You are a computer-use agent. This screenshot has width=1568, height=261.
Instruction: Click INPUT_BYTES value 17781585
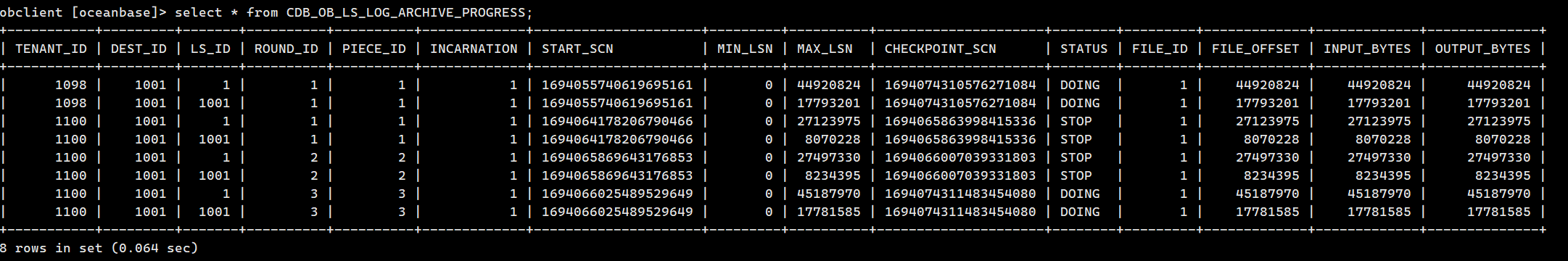coord(1379,212)
